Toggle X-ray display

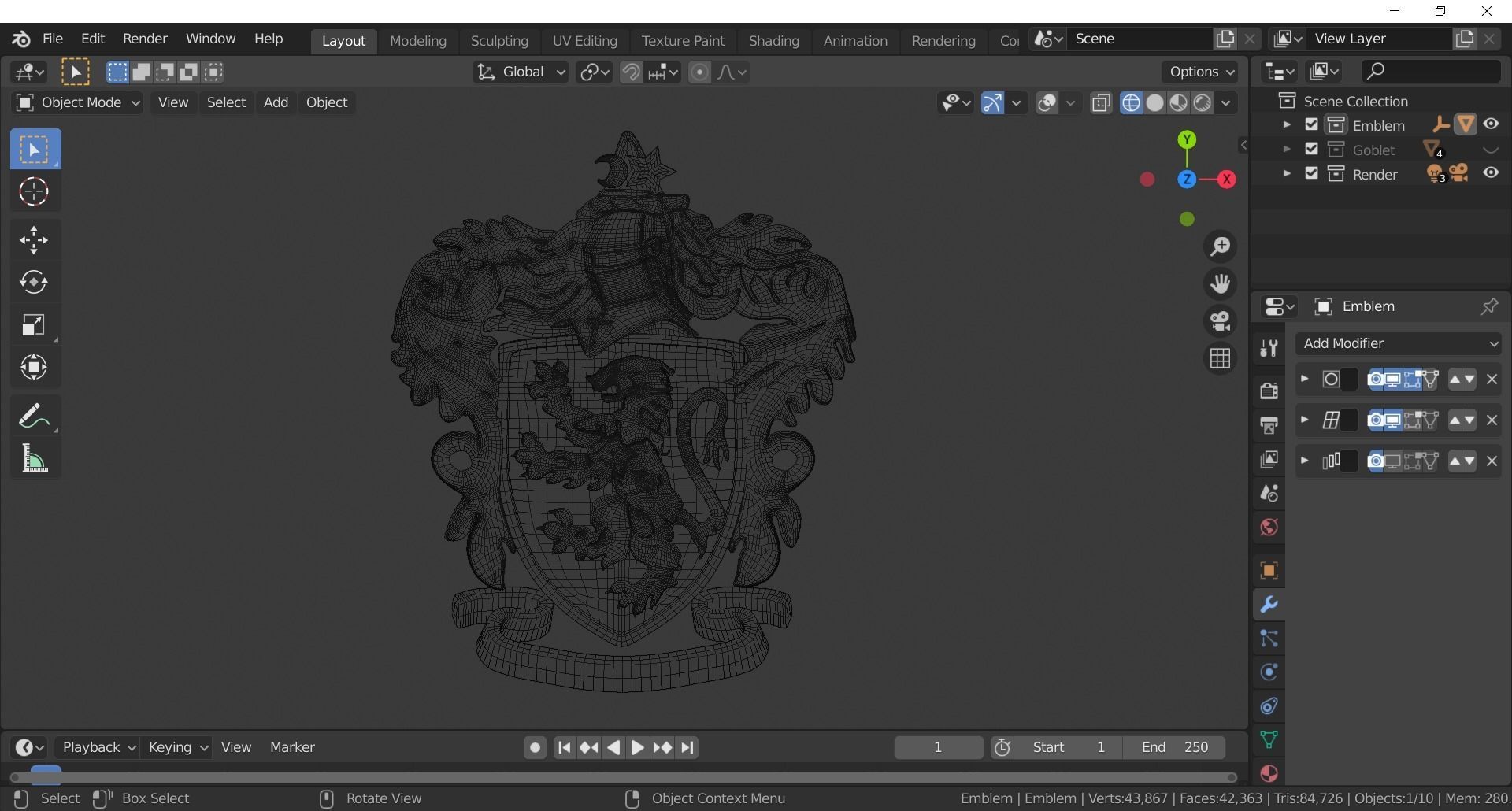pos(1101,103)
